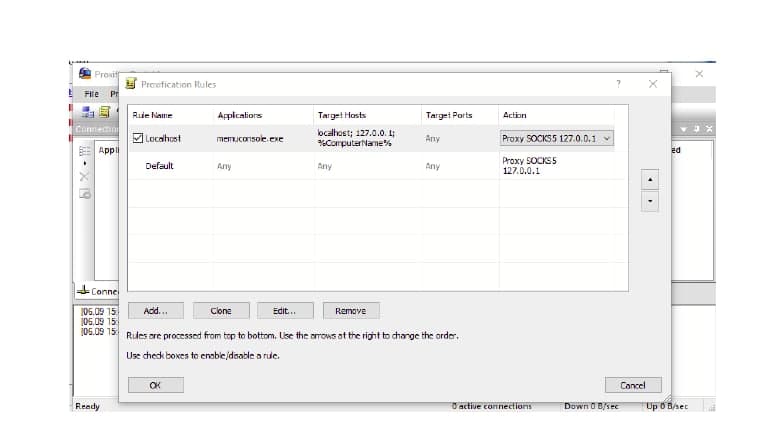Disable the Localhost rule checkbox

pos(138,138)
